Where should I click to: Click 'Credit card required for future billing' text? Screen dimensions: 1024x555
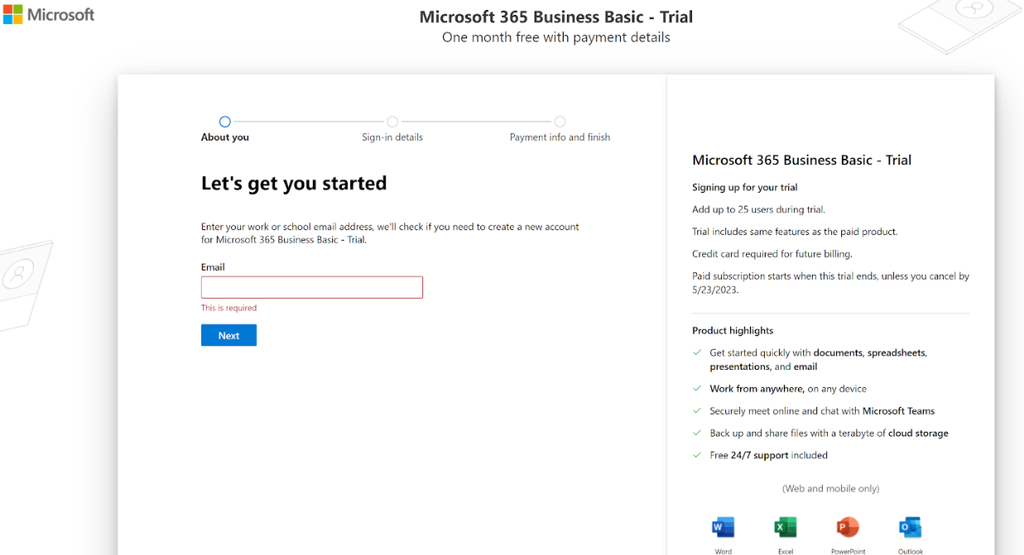pos(772,254)
